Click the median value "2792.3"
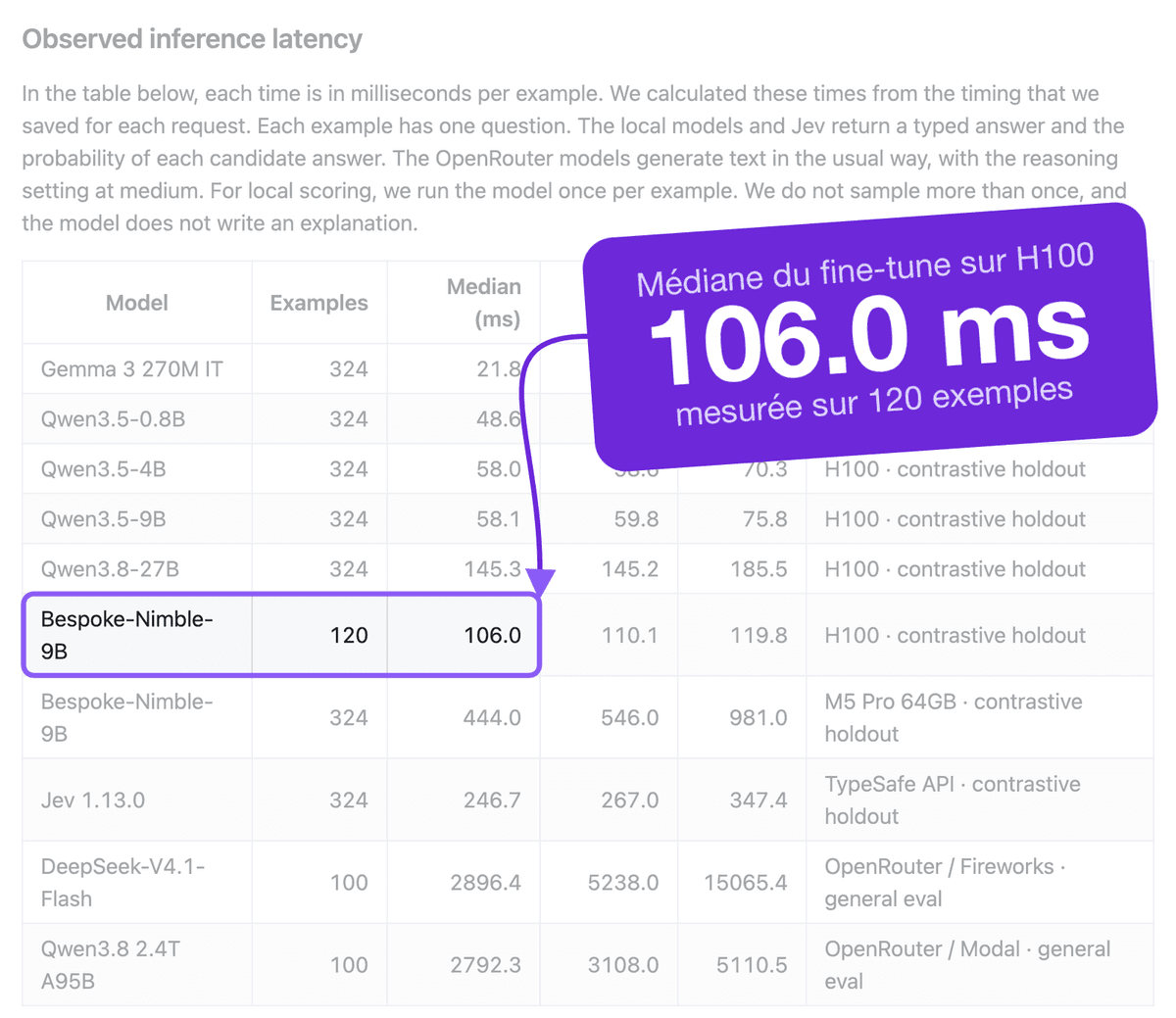Image resolution: width=1176 pixels, height=1018 pixels. click(486, 964)
